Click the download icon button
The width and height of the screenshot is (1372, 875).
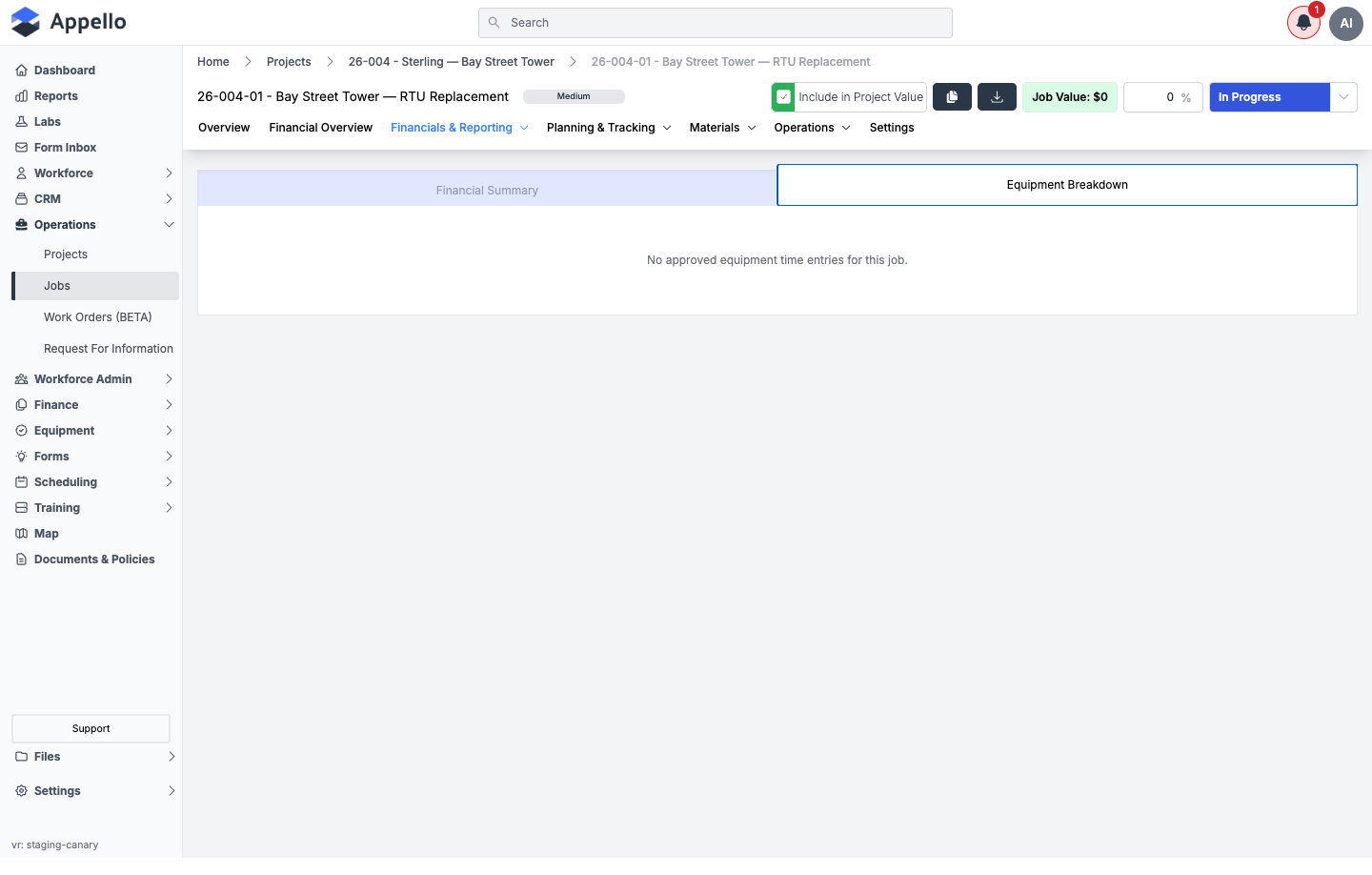point(997,97)
